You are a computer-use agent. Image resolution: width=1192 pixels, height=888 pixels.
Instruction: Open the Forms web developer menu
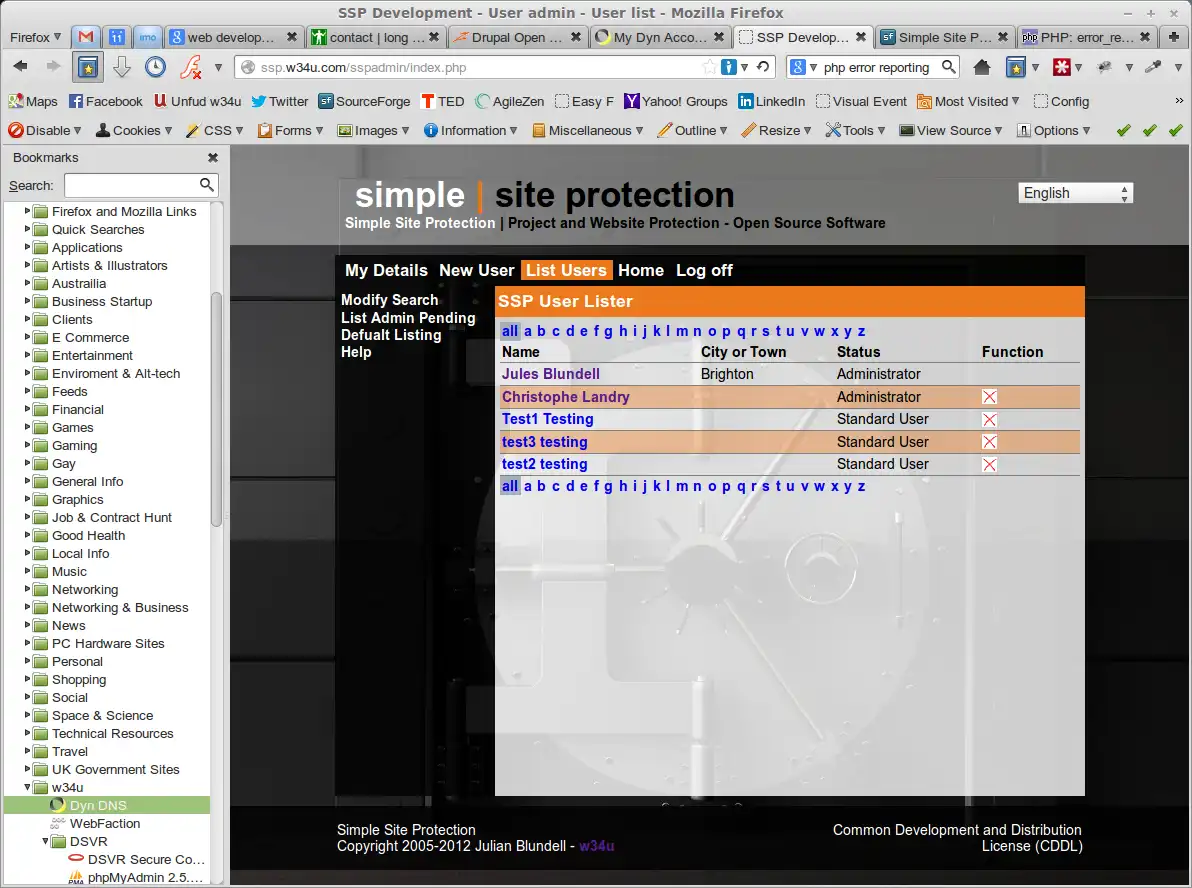(290, 130)
